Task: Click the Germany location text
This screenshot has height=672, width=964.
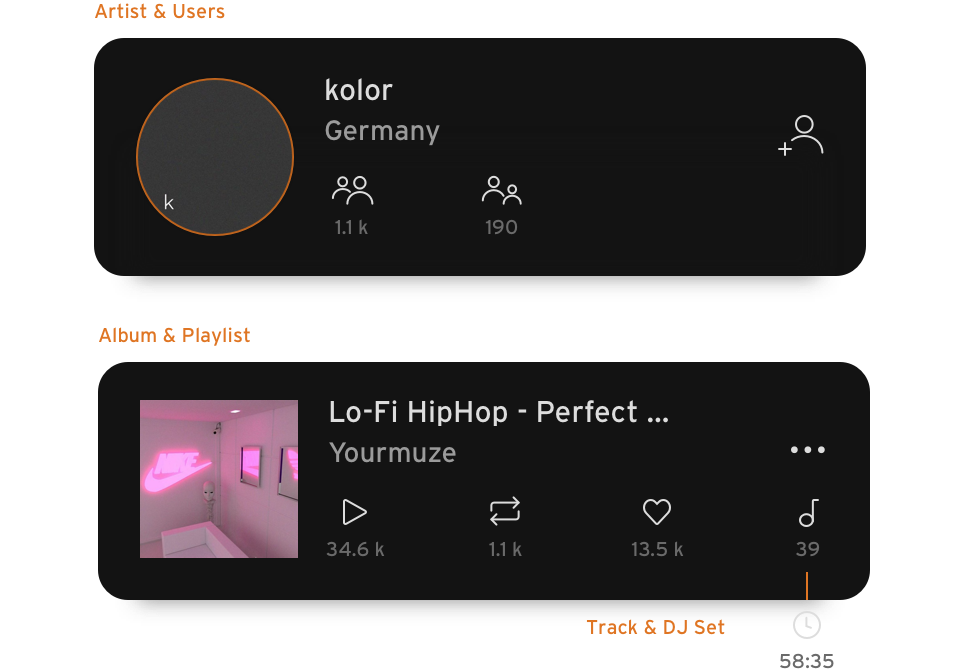Action: (382, 131)
